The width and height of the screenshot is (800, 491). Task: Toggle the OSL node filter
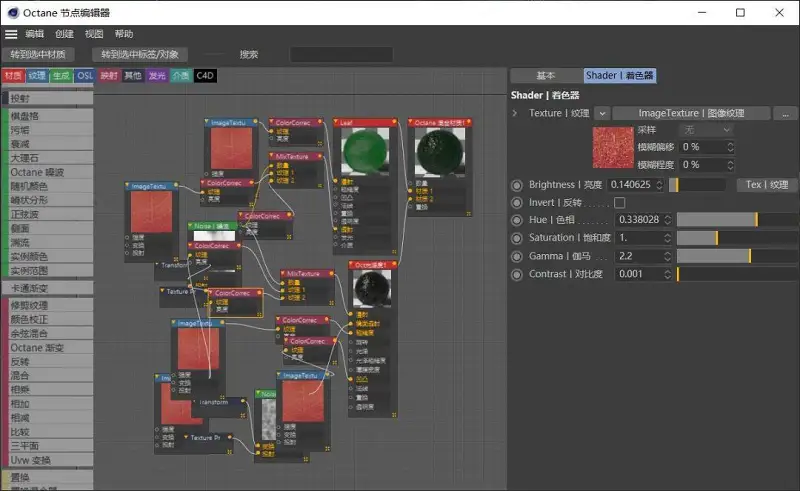coord(85,76)
